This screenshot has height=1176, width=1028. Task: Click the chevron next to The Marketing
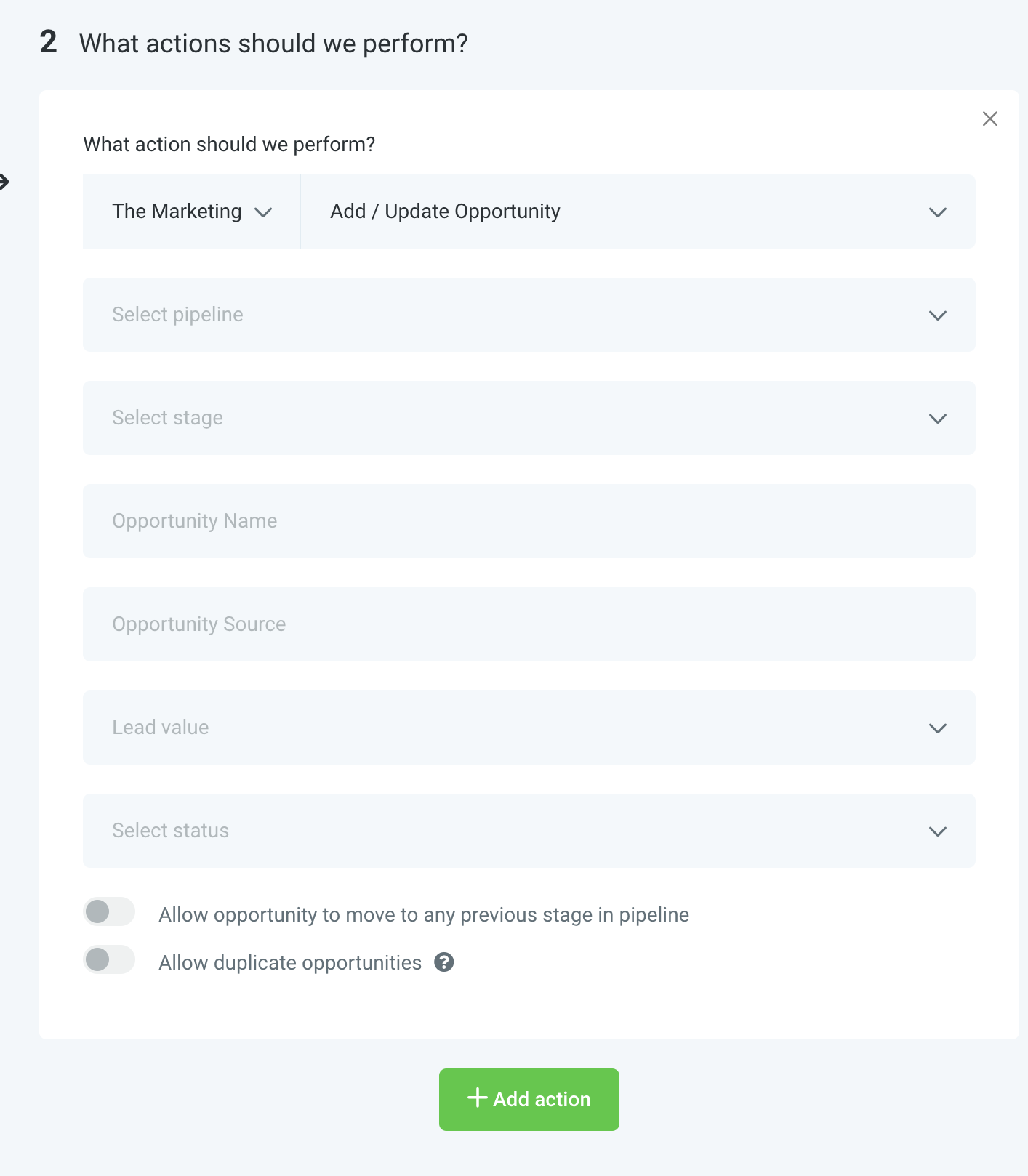263,212
